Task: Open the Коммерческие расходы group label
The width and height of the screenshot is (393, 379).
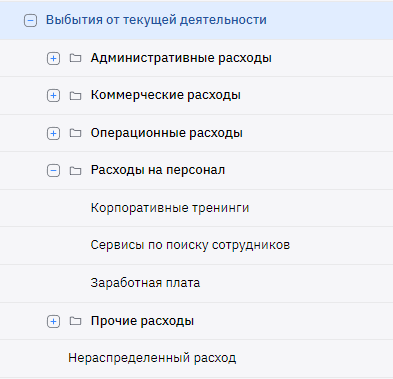Action: (166, 95)
